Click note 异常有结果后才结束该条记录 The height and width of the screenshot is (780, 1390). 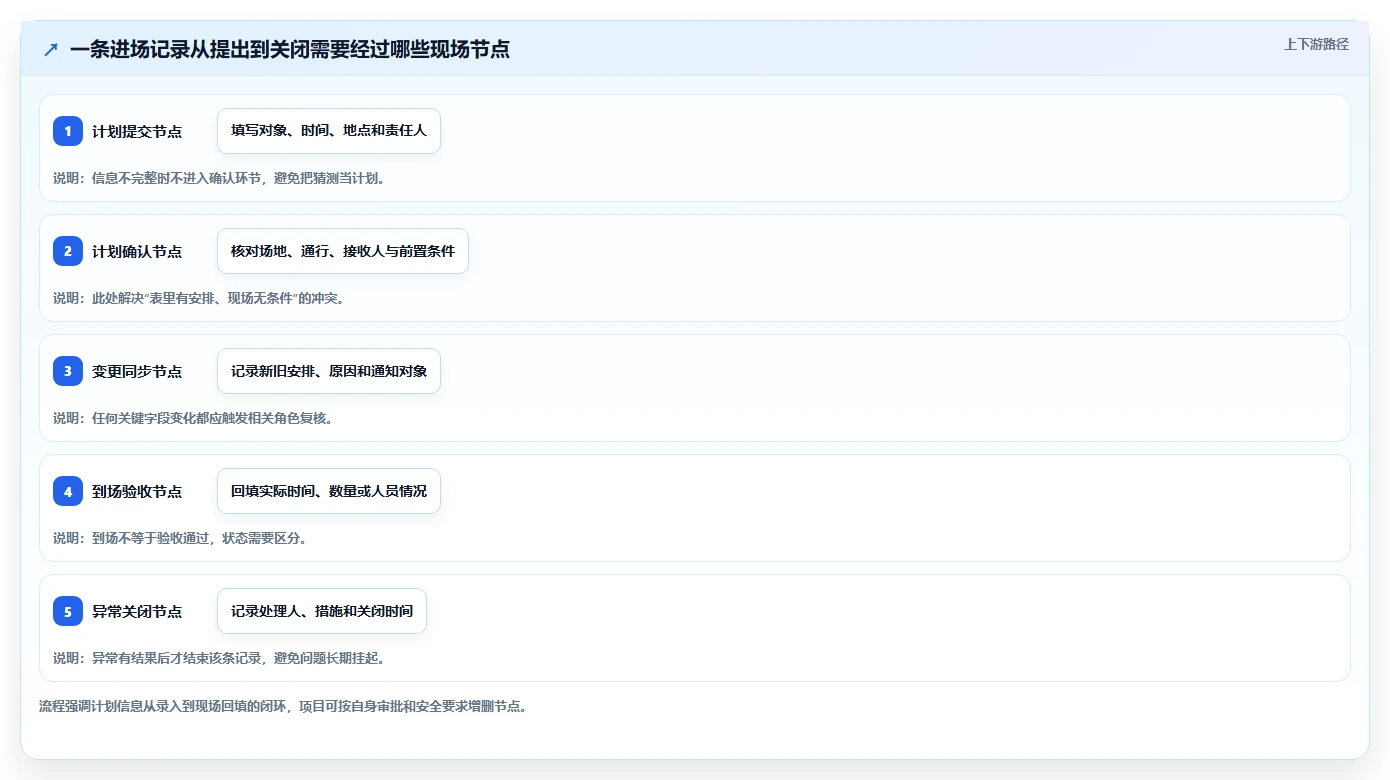click(219, 658)
